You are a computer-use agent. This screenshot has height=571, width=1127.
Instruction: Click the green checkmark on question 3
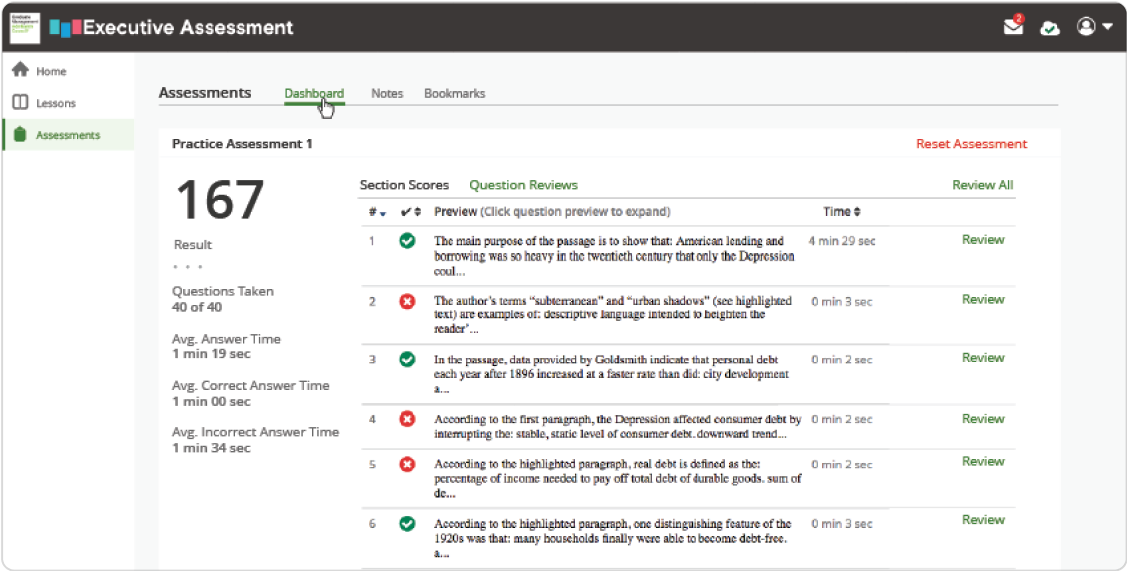407,359
